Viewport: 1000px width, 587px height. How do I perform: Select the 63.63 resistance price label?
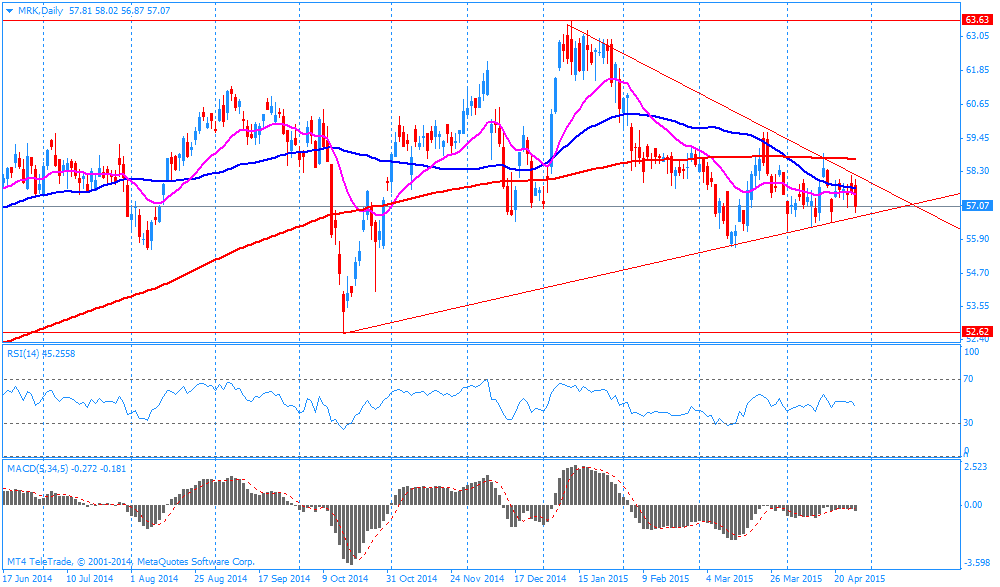(977, 20)
